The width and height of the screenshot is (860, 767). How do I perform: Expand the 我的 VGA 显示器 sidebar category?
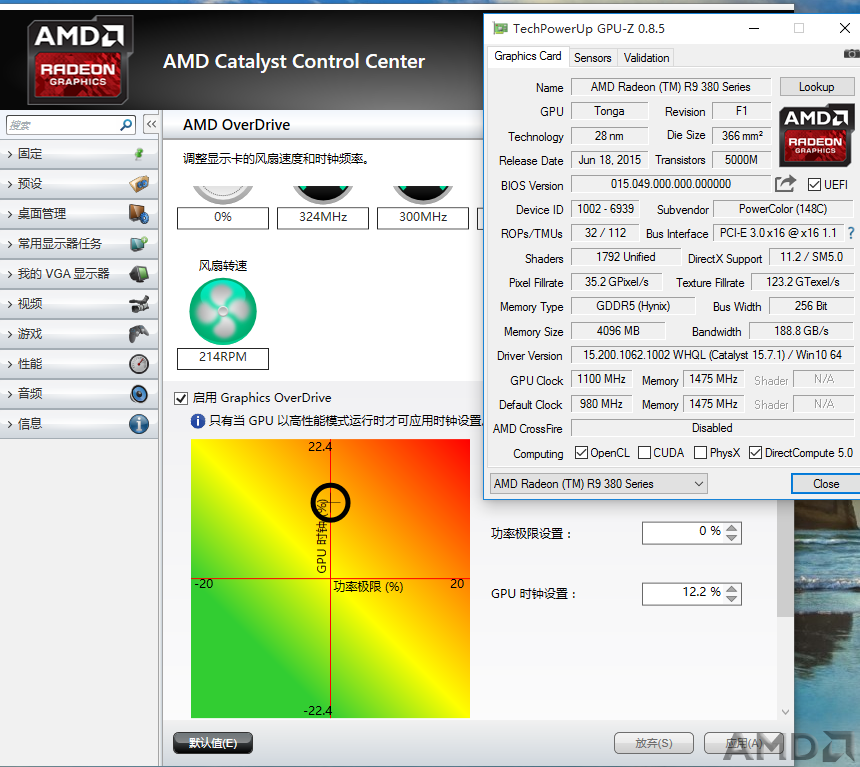(79, 273)
